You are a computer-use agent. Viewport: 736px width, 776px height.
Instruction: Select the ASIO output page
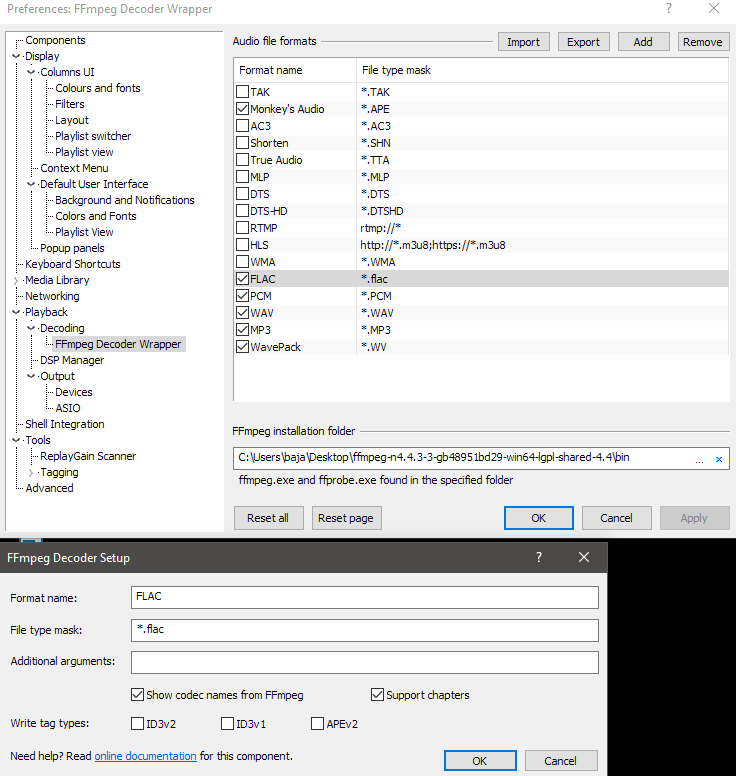(x=68, y=408)
